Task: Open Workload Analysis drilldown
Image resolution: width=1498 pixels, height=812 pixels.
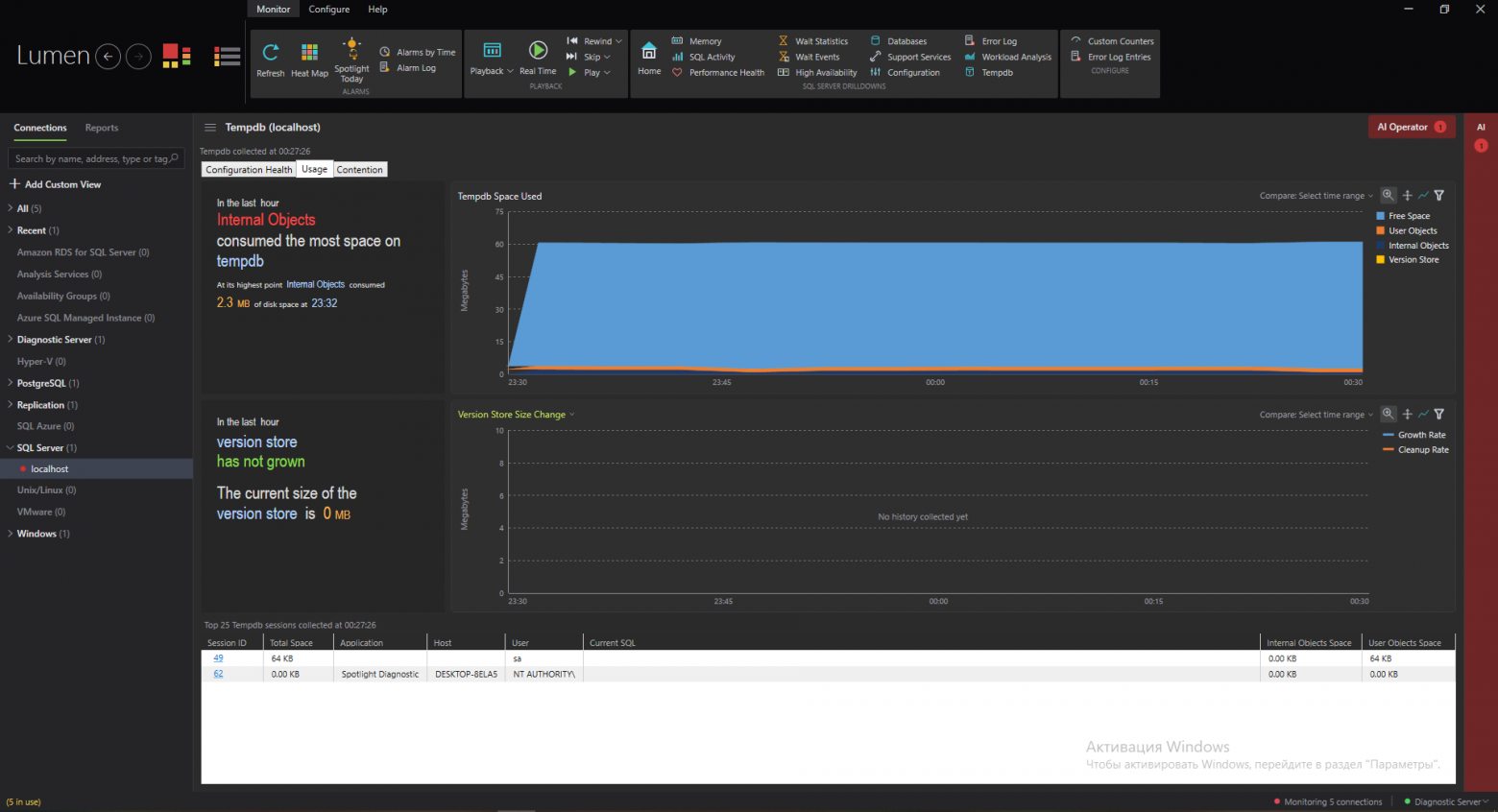Action: tap(1007, 57)
